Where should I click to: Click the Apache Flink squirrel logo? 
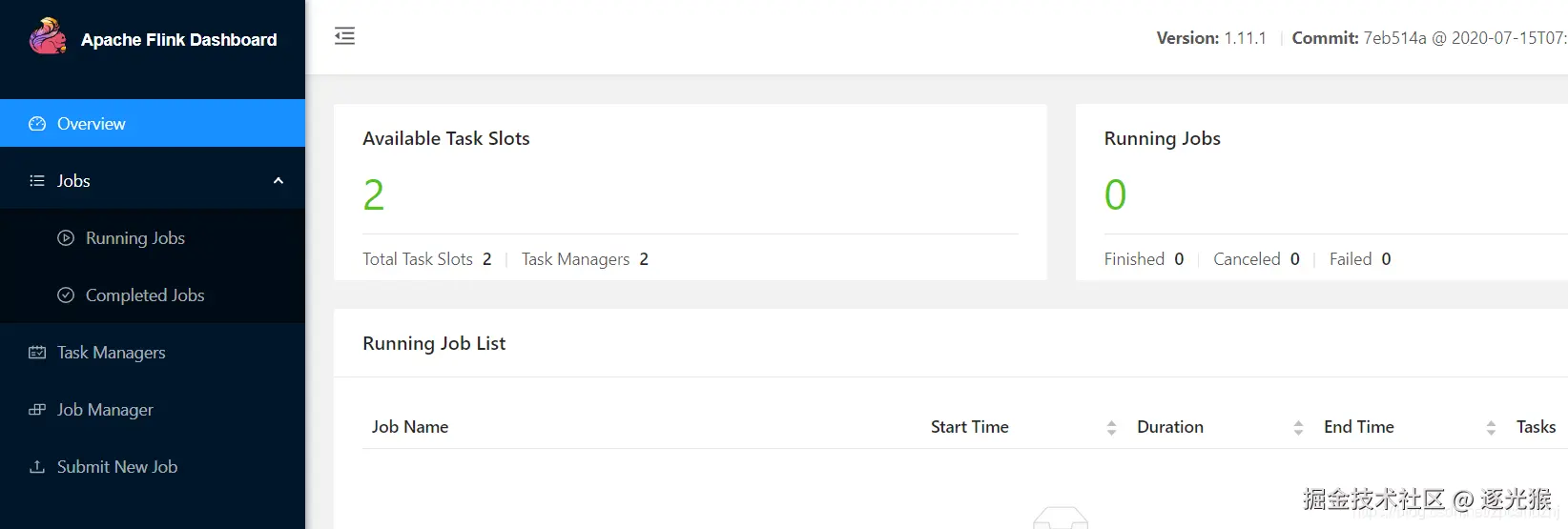coord(48,37)
